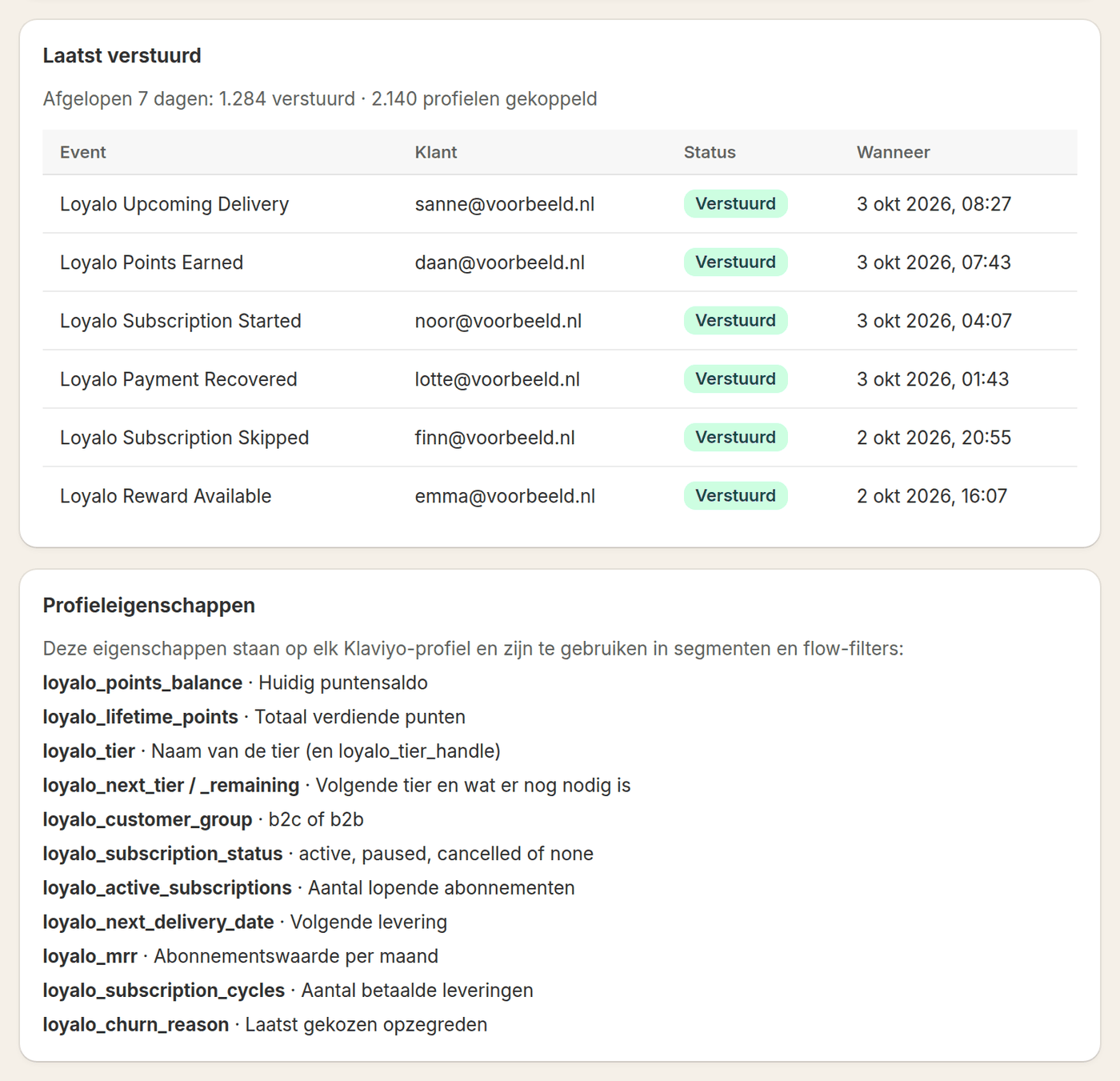Viewport: 1120px width, 1081px height.
Task: Click the noor@voorbeeld.nl email
Action: 498,321
